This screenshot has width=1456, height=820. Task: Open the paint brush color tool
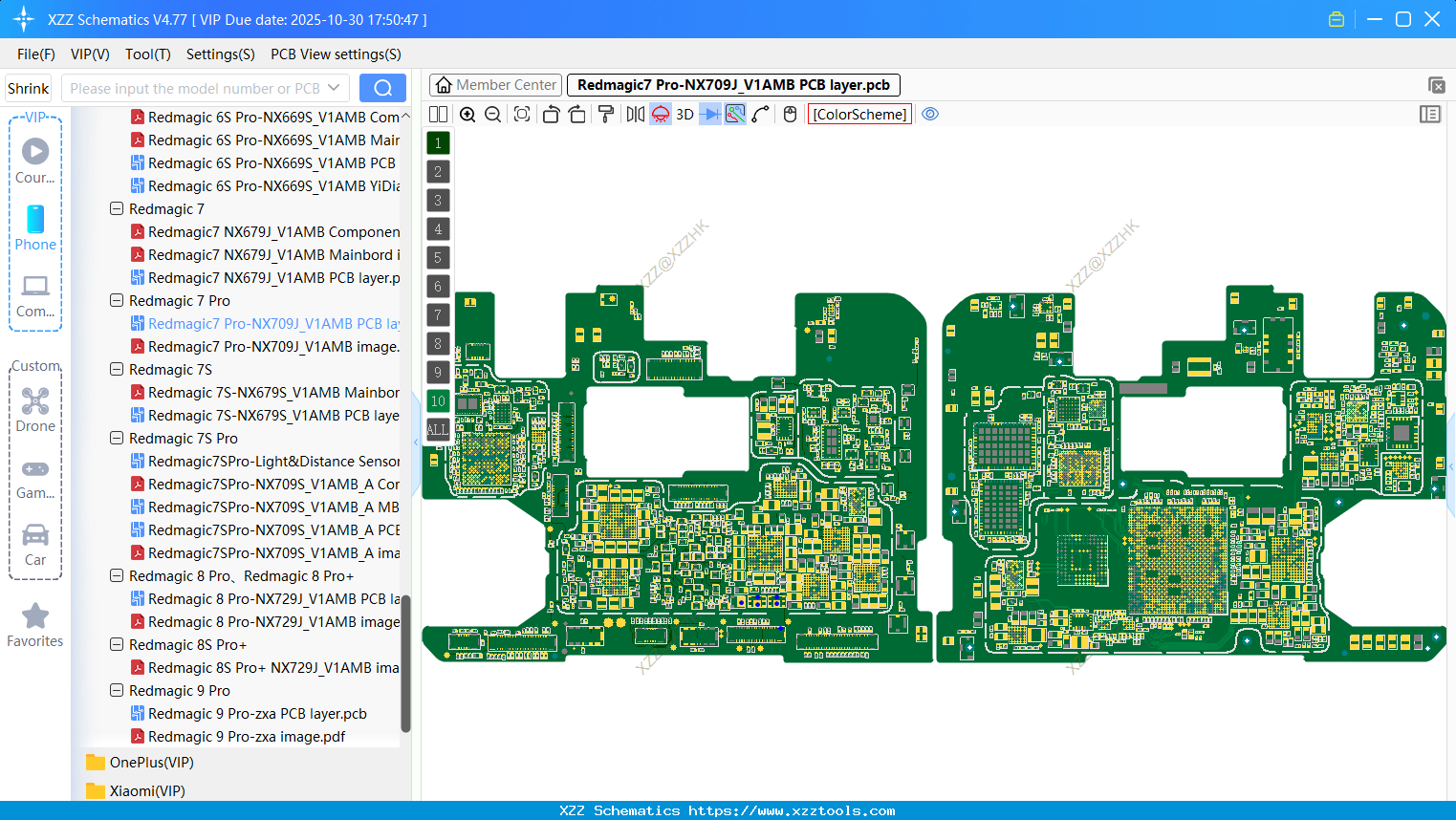click(x=604, y=114)
